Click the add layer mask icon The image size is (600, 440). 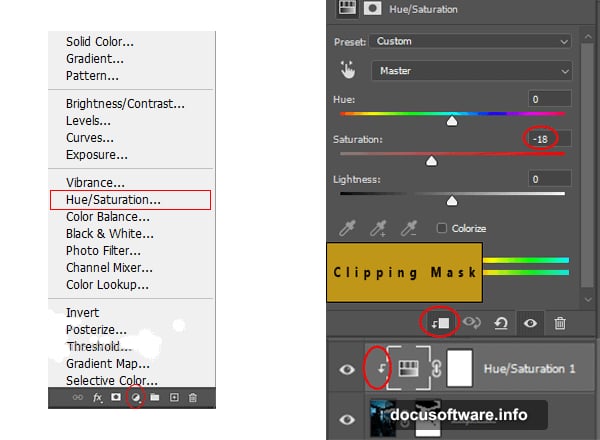(x=117, y=398)
